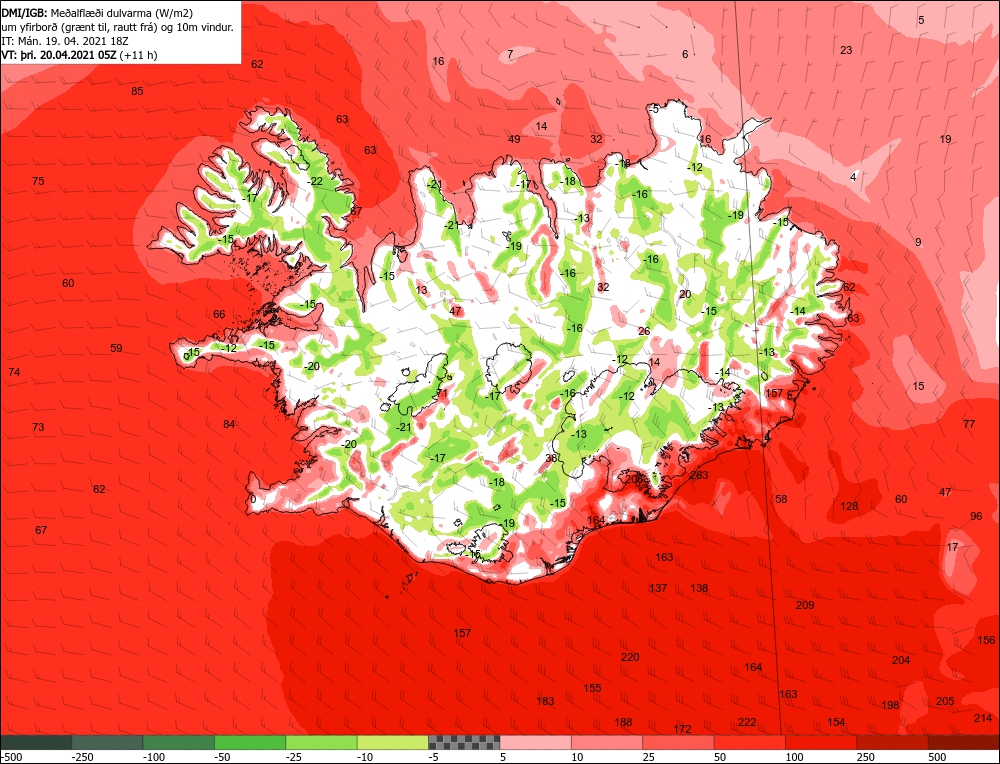This screenshot has width=1000, height=764.
Task: Pick the legend color between 100 and 250
Action: click(821, 742)
